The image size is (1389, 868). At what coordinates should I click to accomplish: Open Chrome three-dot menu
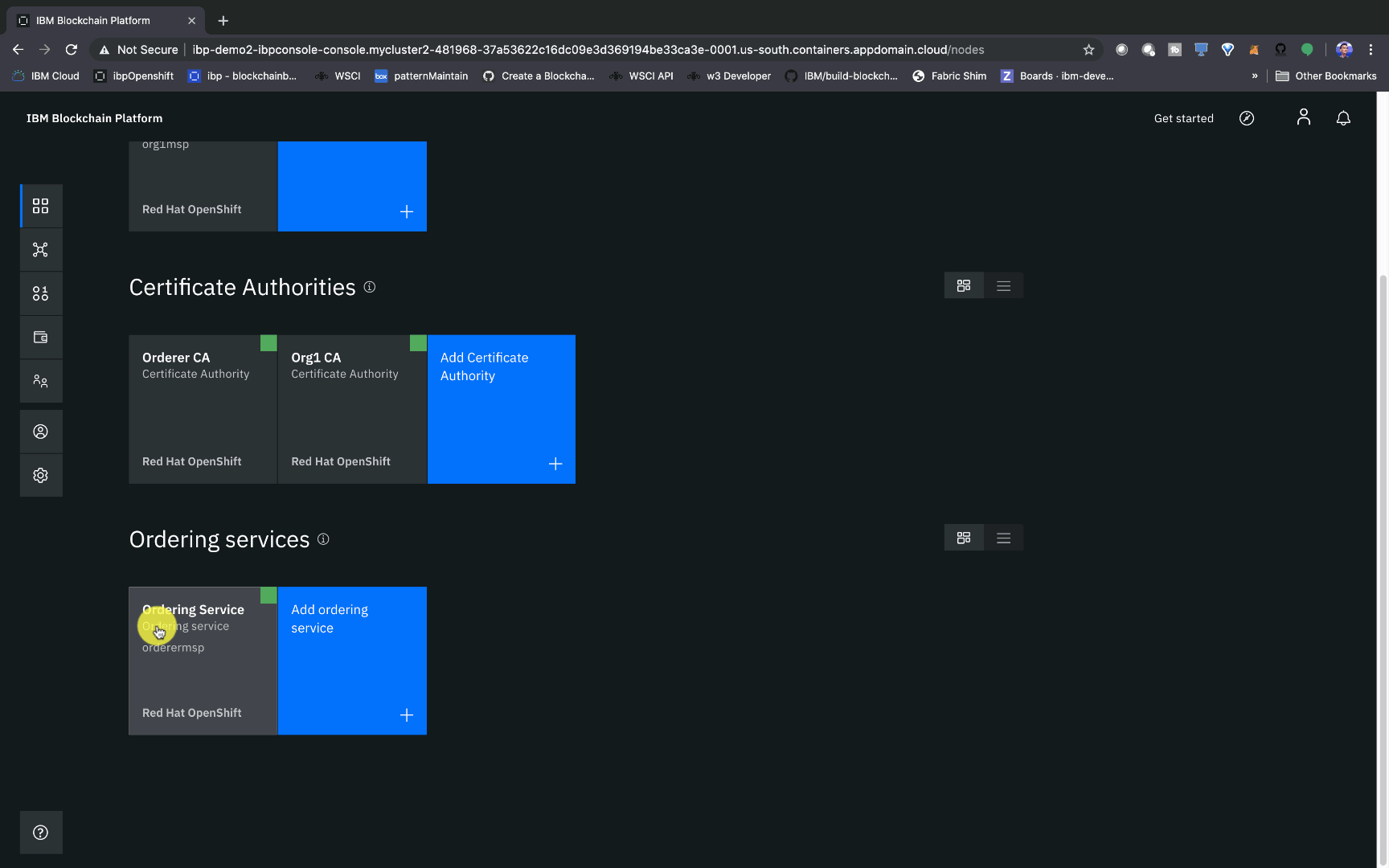(1371, 50)
